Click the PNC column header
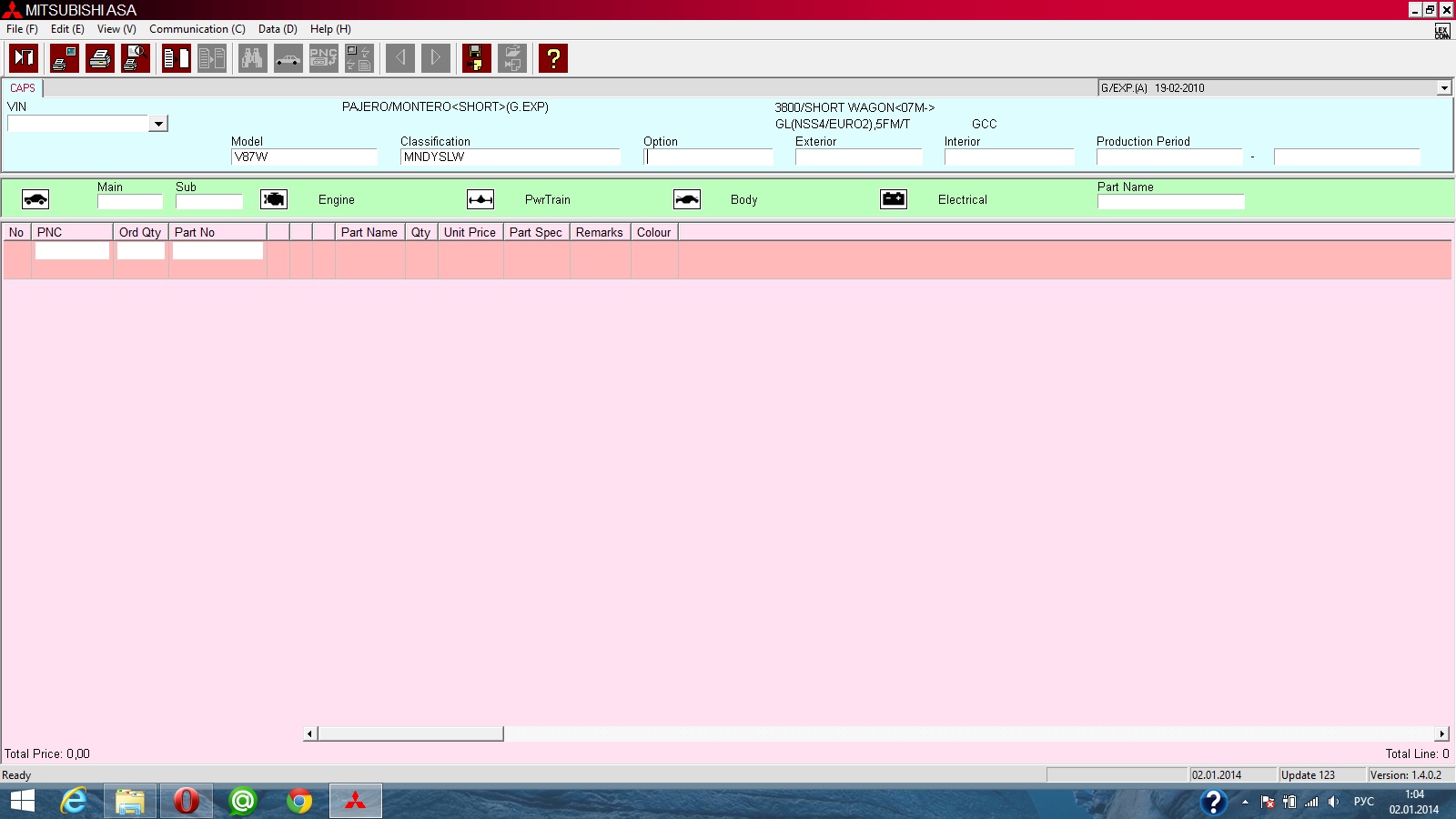Screen dimensions: 1456x819 [72, 232]
